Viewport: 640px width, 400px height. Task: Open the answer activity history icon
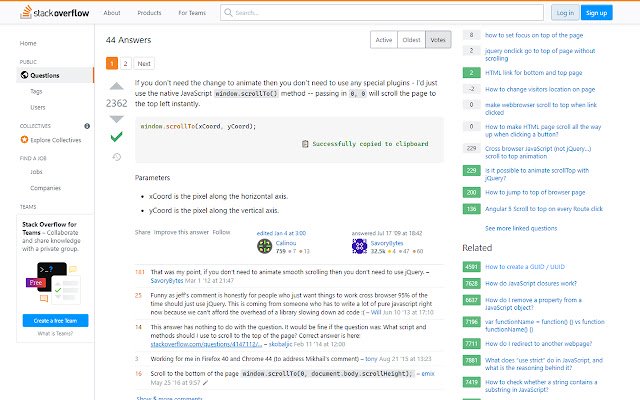pos(117,157)
